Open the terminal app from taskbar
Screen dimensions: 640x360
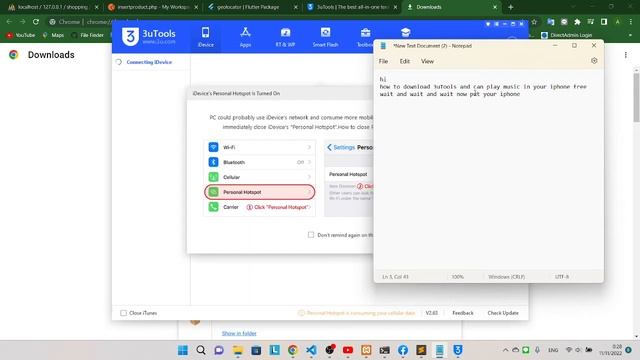pos(384,350)
